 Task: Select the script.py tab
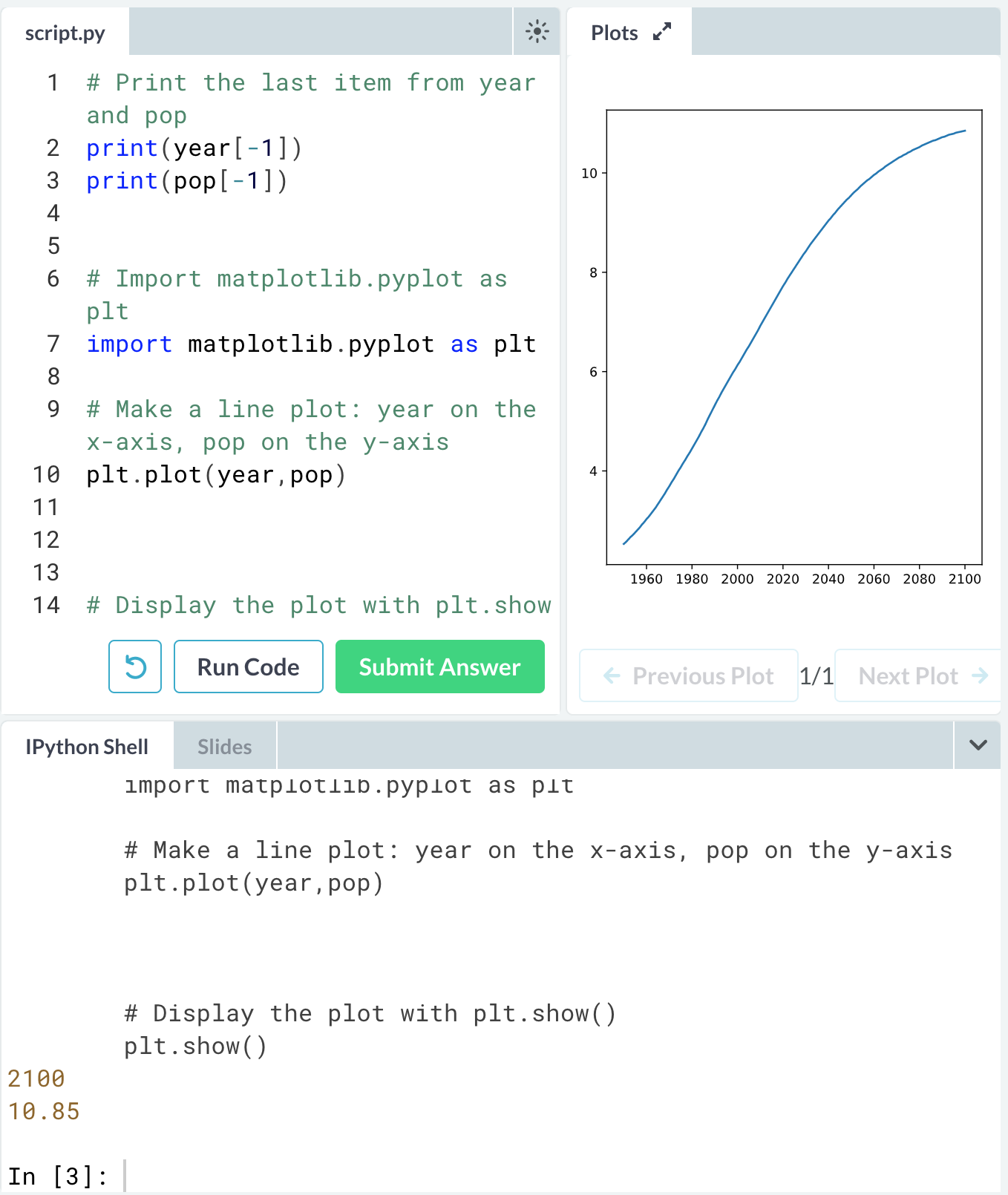point(65,33)
